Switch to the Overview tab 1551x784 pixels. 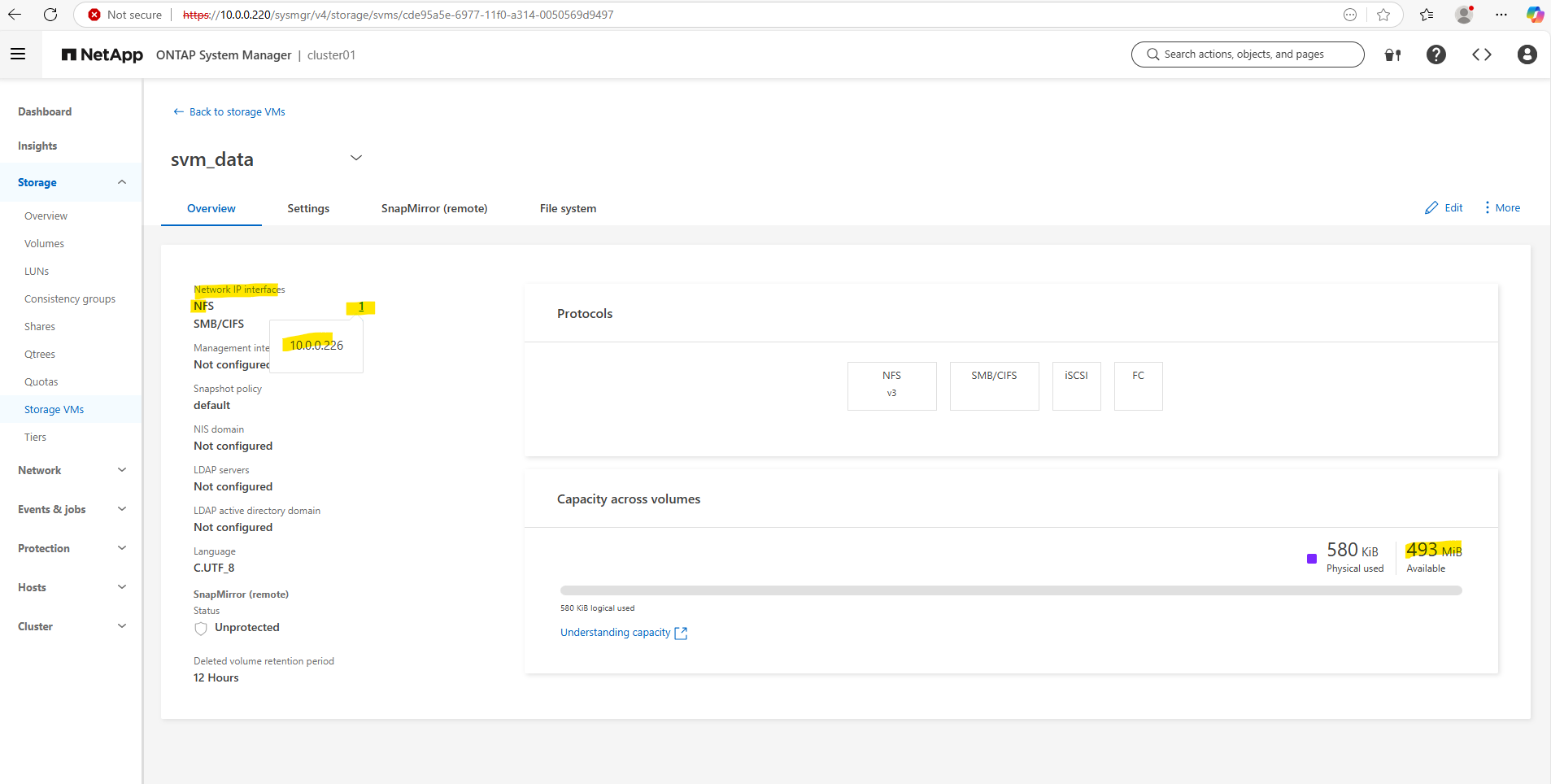click(211, 208)
